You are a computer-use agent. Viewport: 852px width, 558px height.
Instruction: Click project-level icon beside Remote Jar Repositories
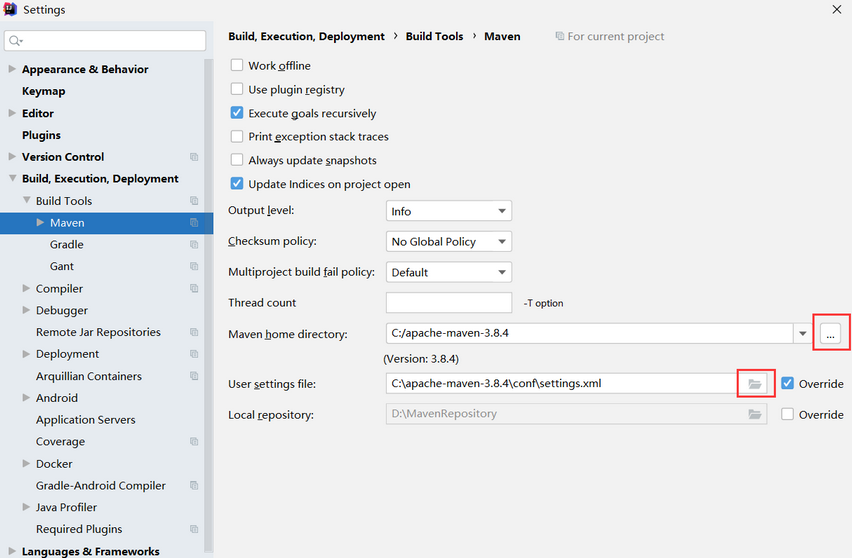(x=194, y=332)
